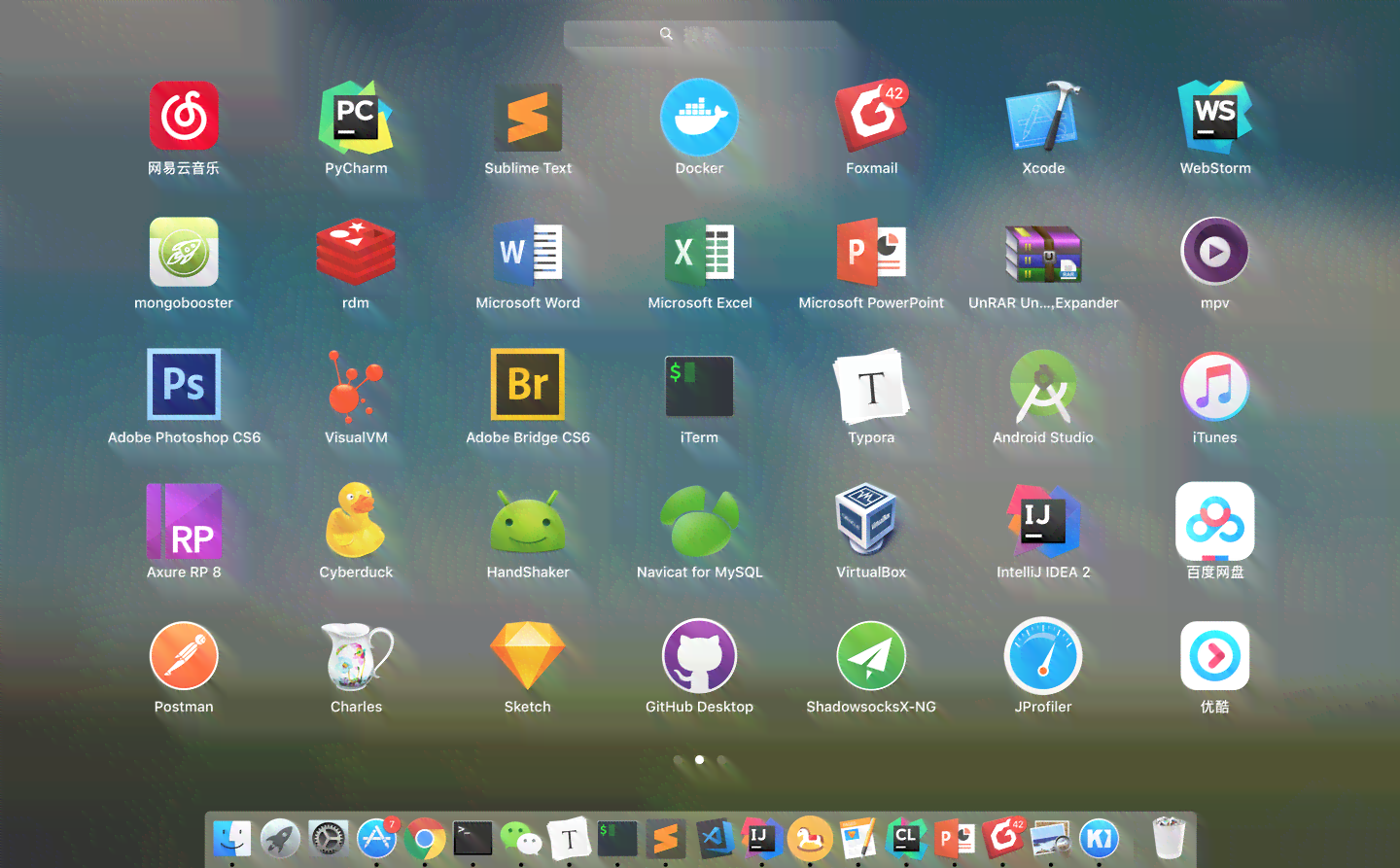Open the rocking horse app in the Dock
The width and height of the screenshot is (1400, 868).
810,839
